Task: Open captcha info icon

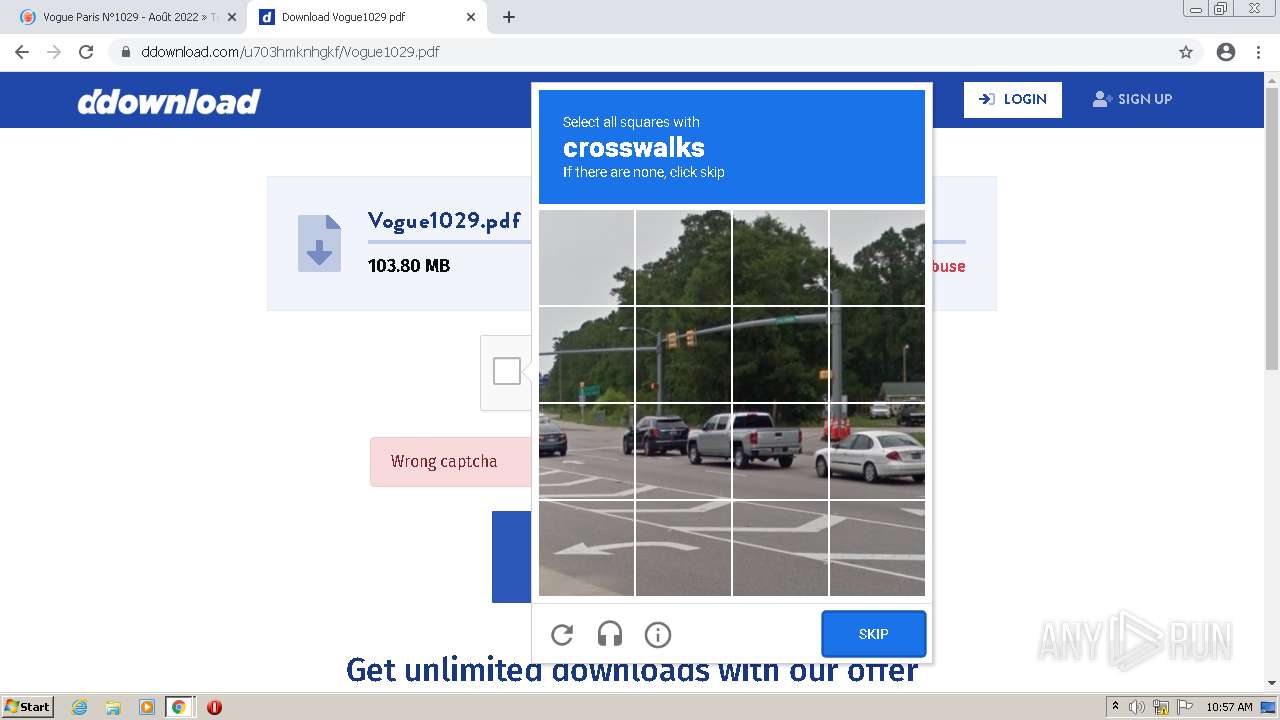Action: pyautogui.click(x=657, y=634)
